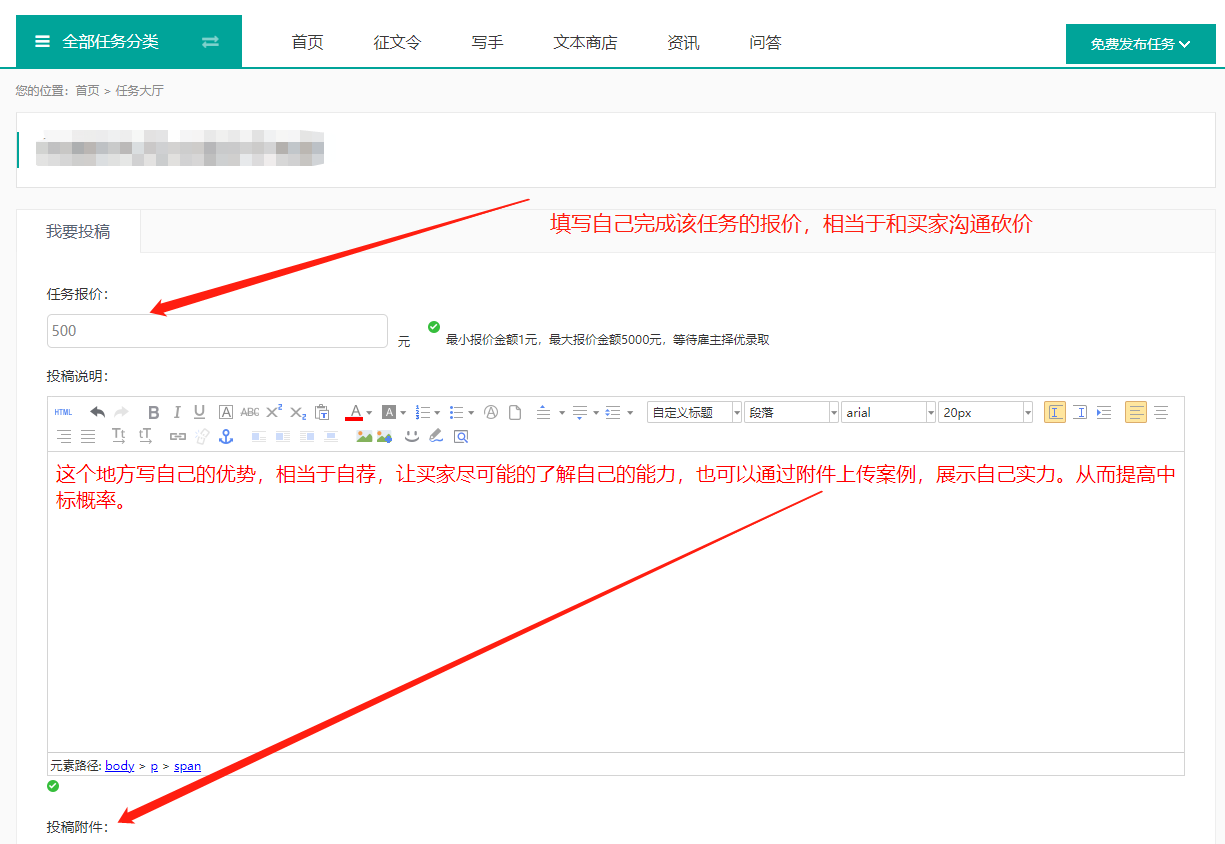
Task: Open HTML source view in editor
Action: point(63,412)
